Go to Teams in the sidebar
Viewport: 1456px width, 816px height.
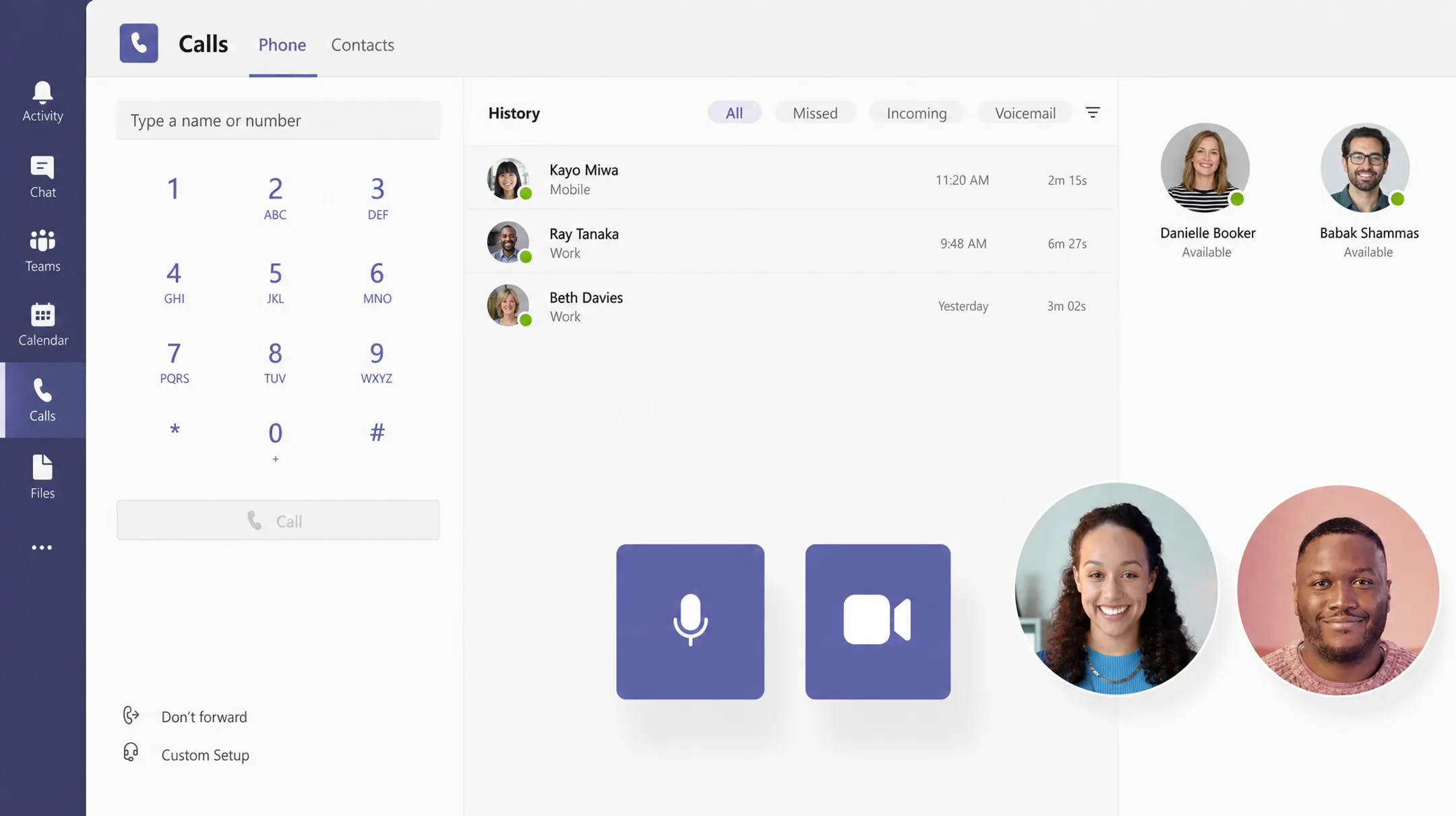click(42, 251)
